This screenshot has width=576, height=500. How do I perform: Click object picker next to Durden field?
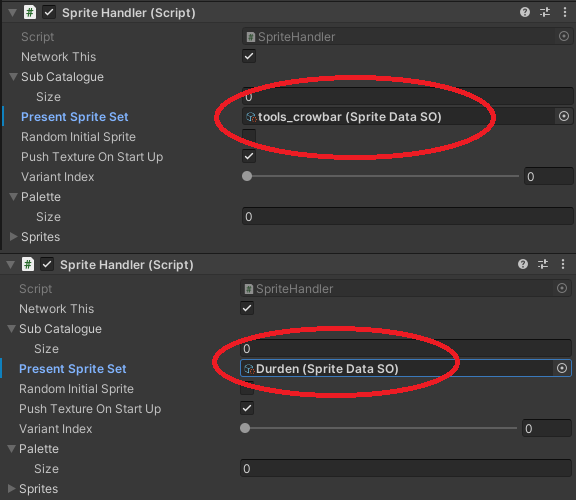(x=562, y=368)
